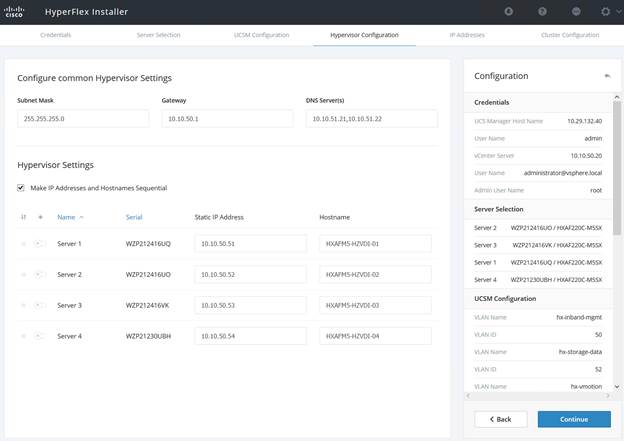Viewport: 624px width, 441px height.
Task: Click serial WZP21230UBH in Server 4 row
Action: click(148, 336)
